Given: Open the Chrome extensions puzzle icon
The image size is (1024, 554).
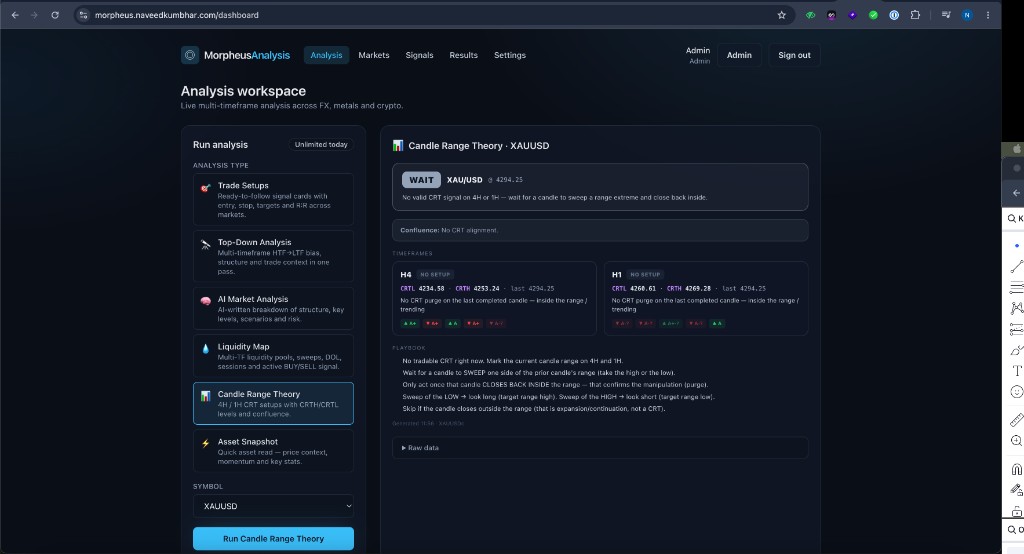Looking at the screenshot, I should pyautogui.click(x=915, y=15).
